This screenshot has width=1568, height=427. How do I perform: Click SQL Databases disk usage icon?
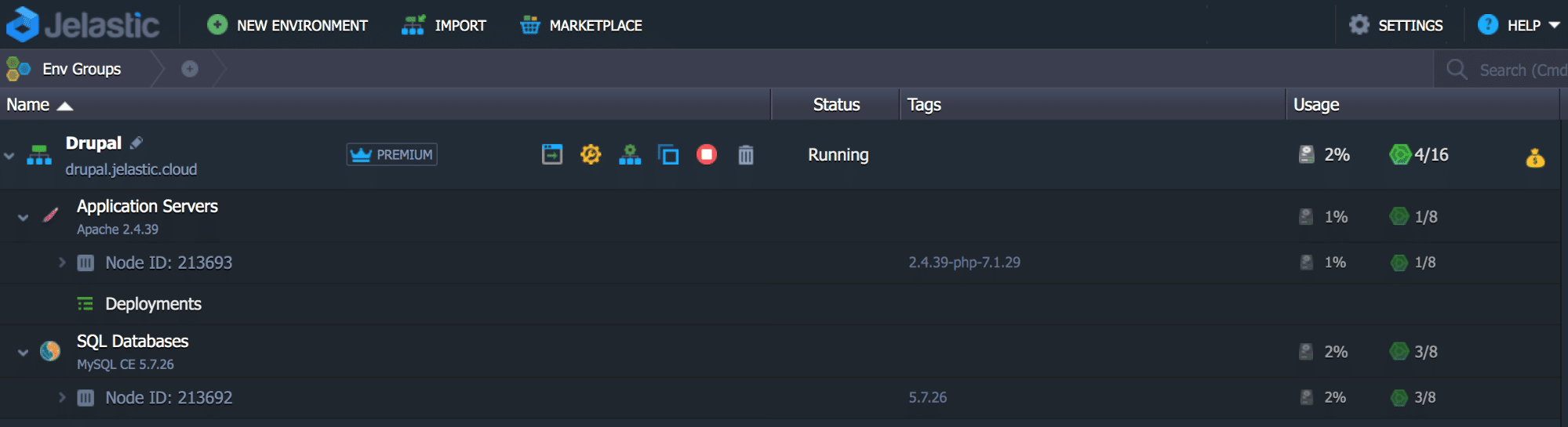coord(1306,351)
